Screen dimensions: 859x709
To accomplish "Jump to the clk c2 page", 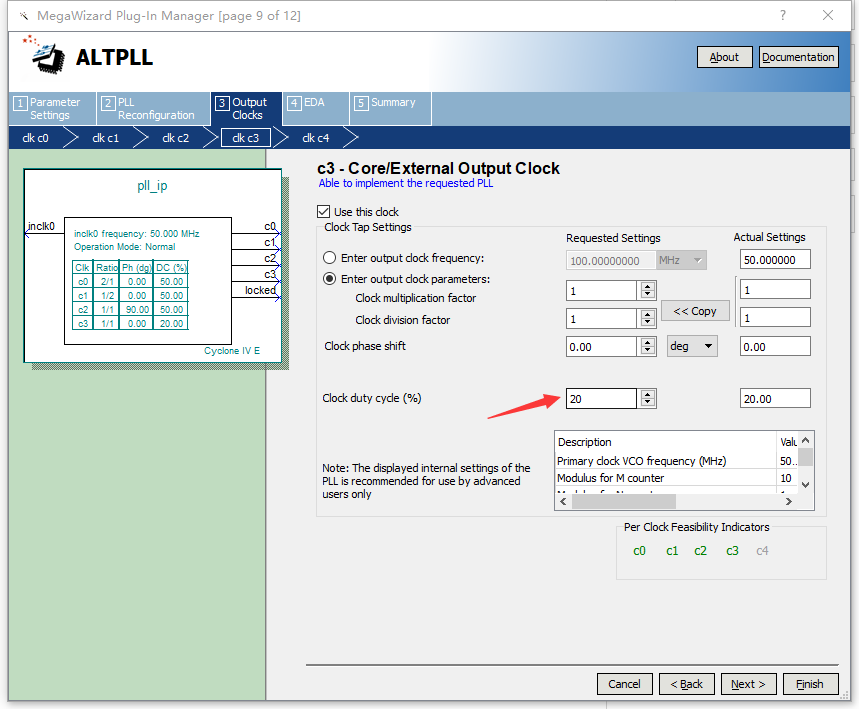I will tap(176, 138).
